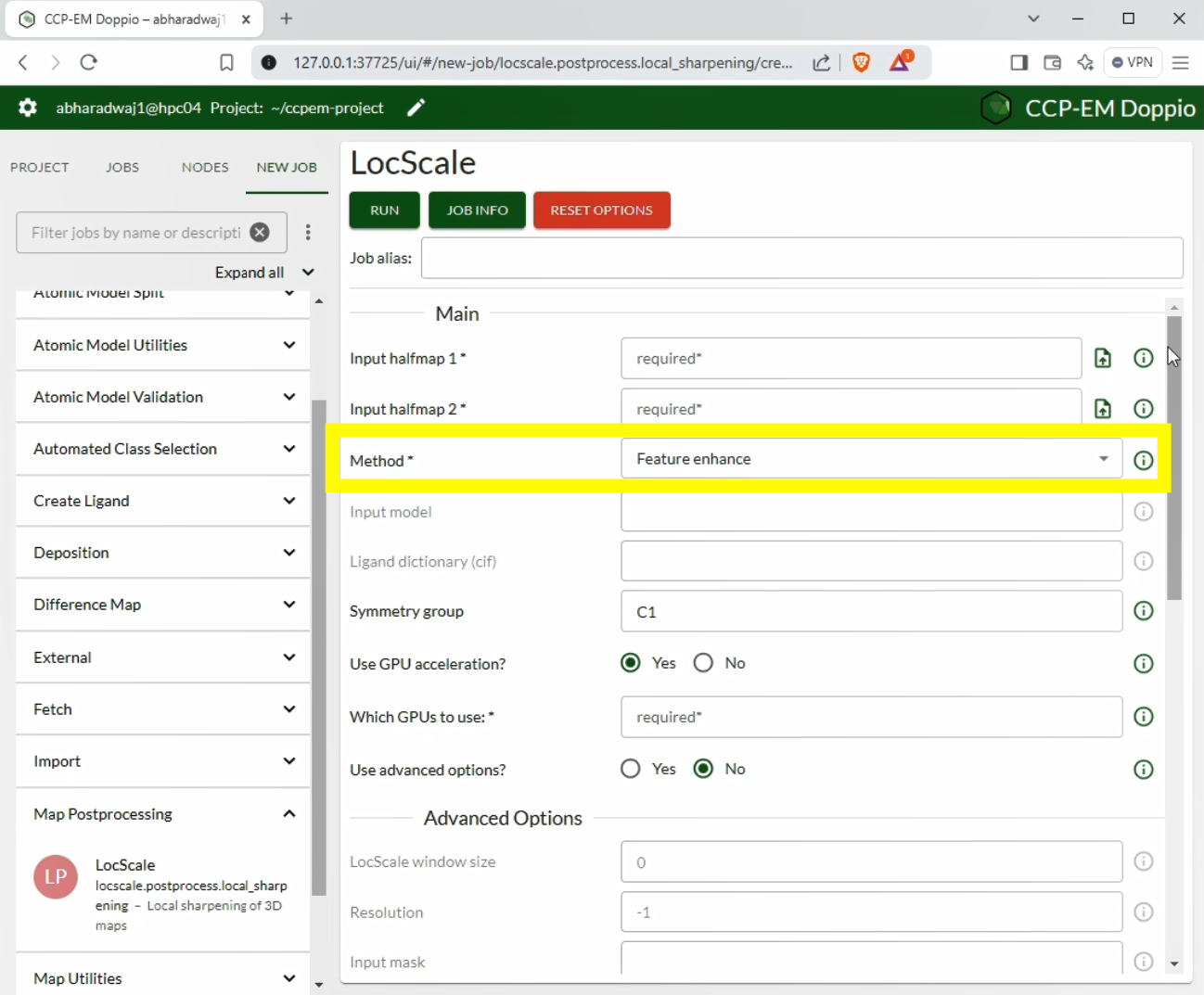Show info for Ligand dictionary (cif)
The image size is (1204, 995).
(x=1144, y=561)
